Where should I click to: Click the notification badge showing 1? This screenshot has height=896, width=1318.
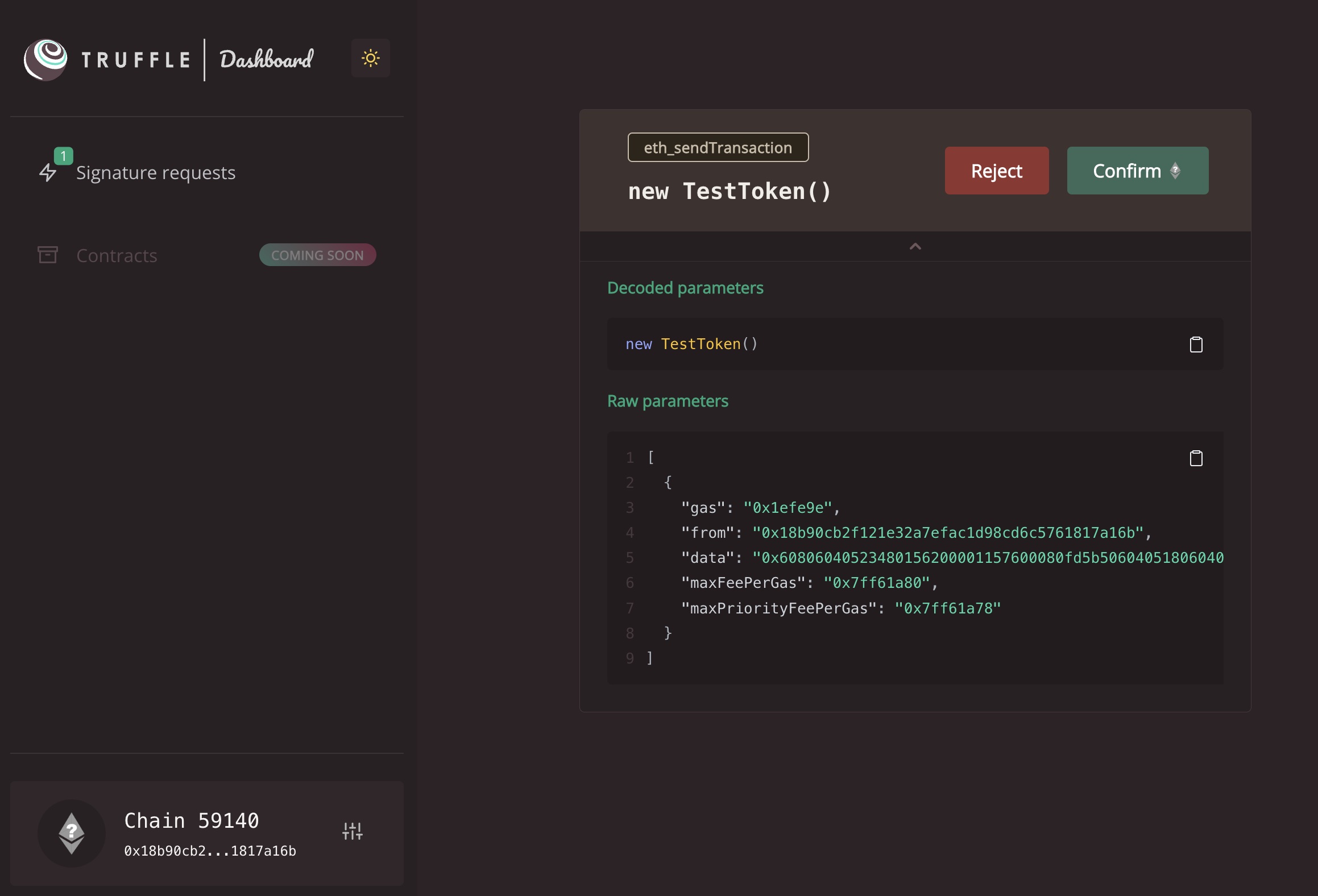tap(63, 156)
